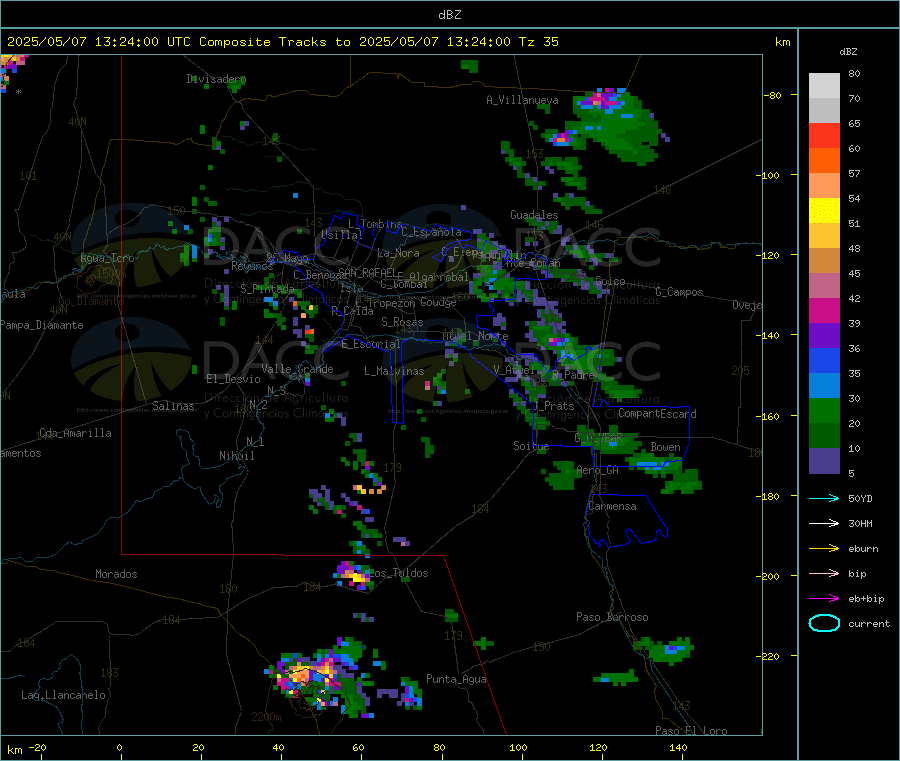Click the orange 57–60 dBZ color swatch
The height and width of the screenshot is (761, 900).
point(824,161)
